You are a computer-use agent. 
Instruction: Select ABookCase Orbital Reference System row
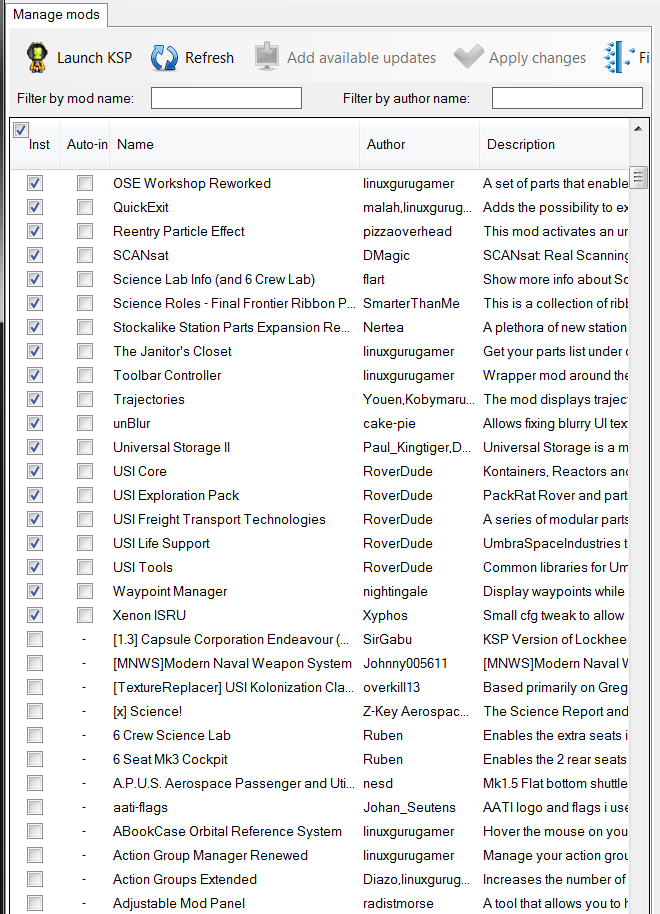[x=320, y=831]
